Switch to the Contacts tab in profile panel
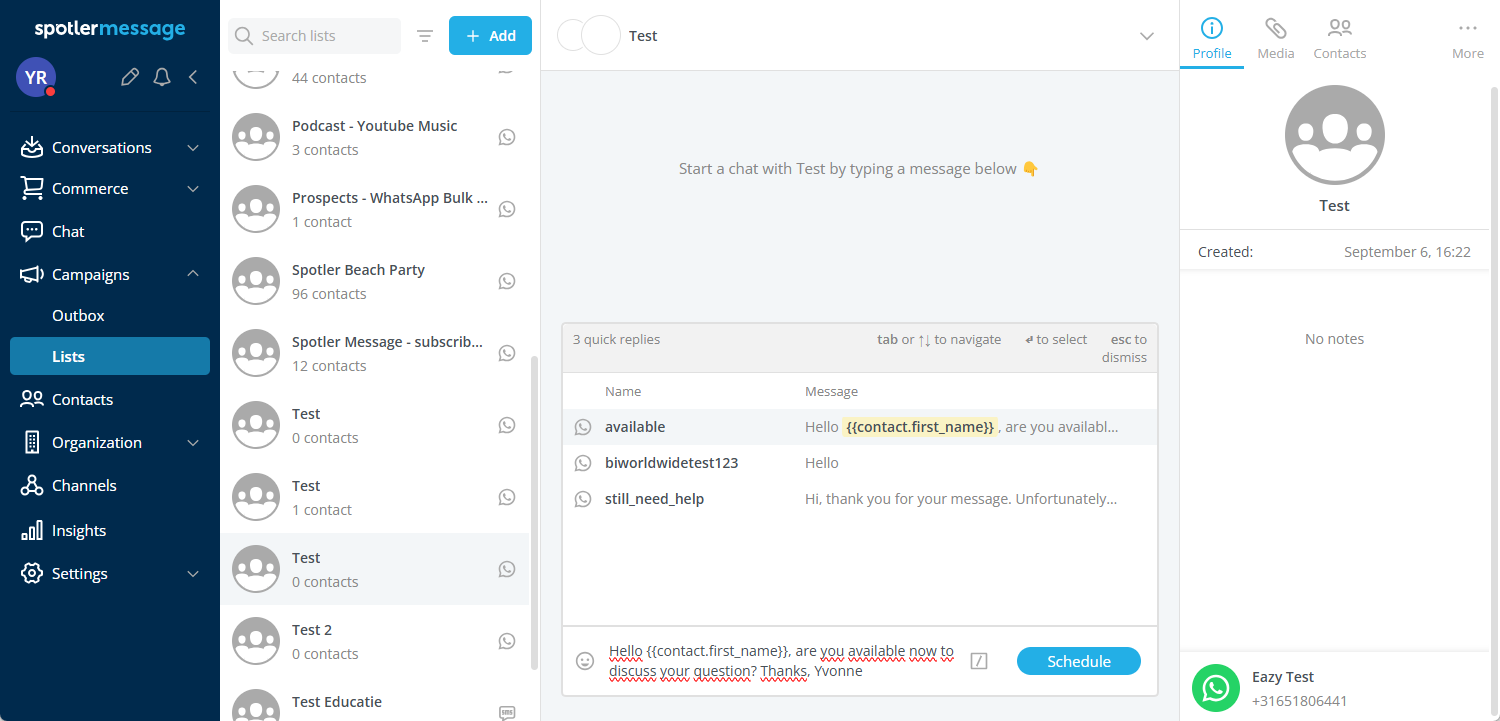 point(1339,39)
